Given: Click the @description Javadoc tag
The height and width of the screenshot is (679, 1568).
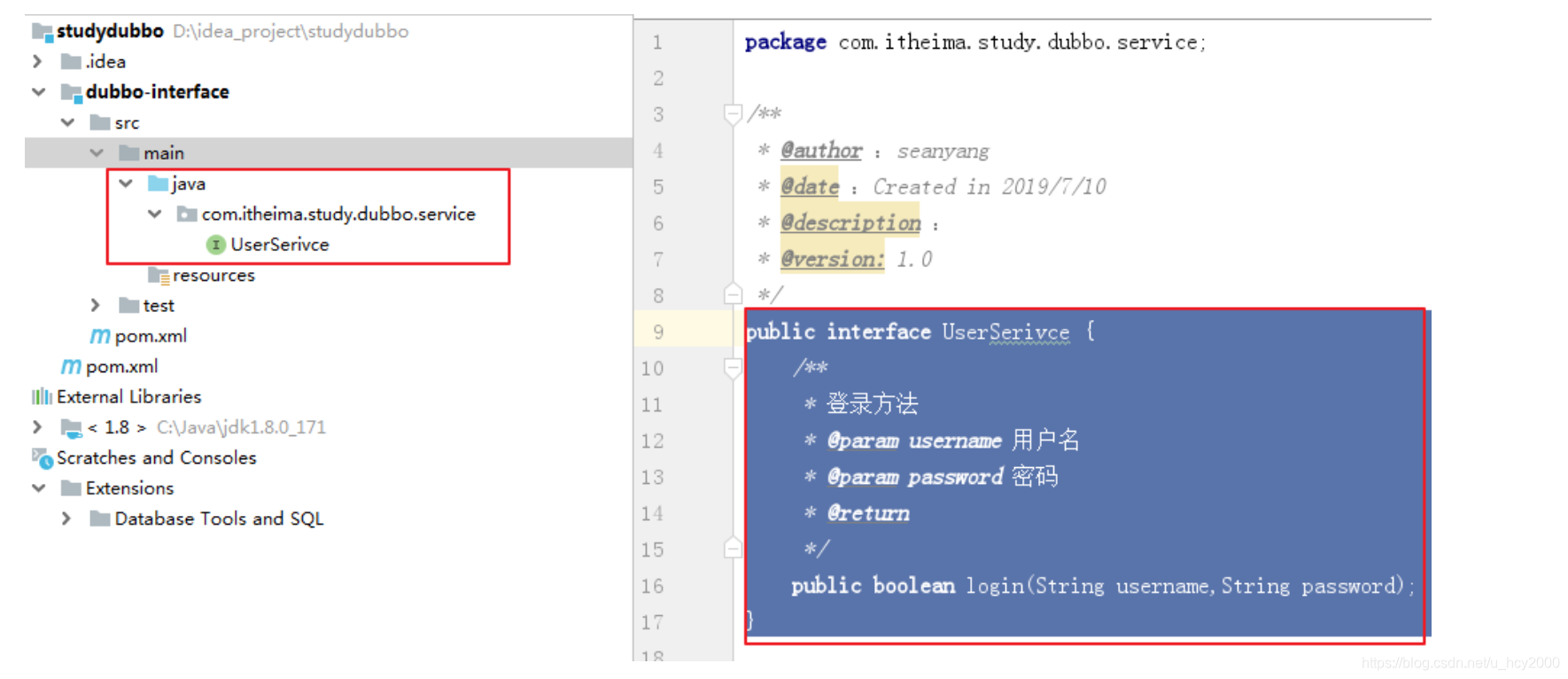Looking at the screenshot, I should (x=850, y=223).
